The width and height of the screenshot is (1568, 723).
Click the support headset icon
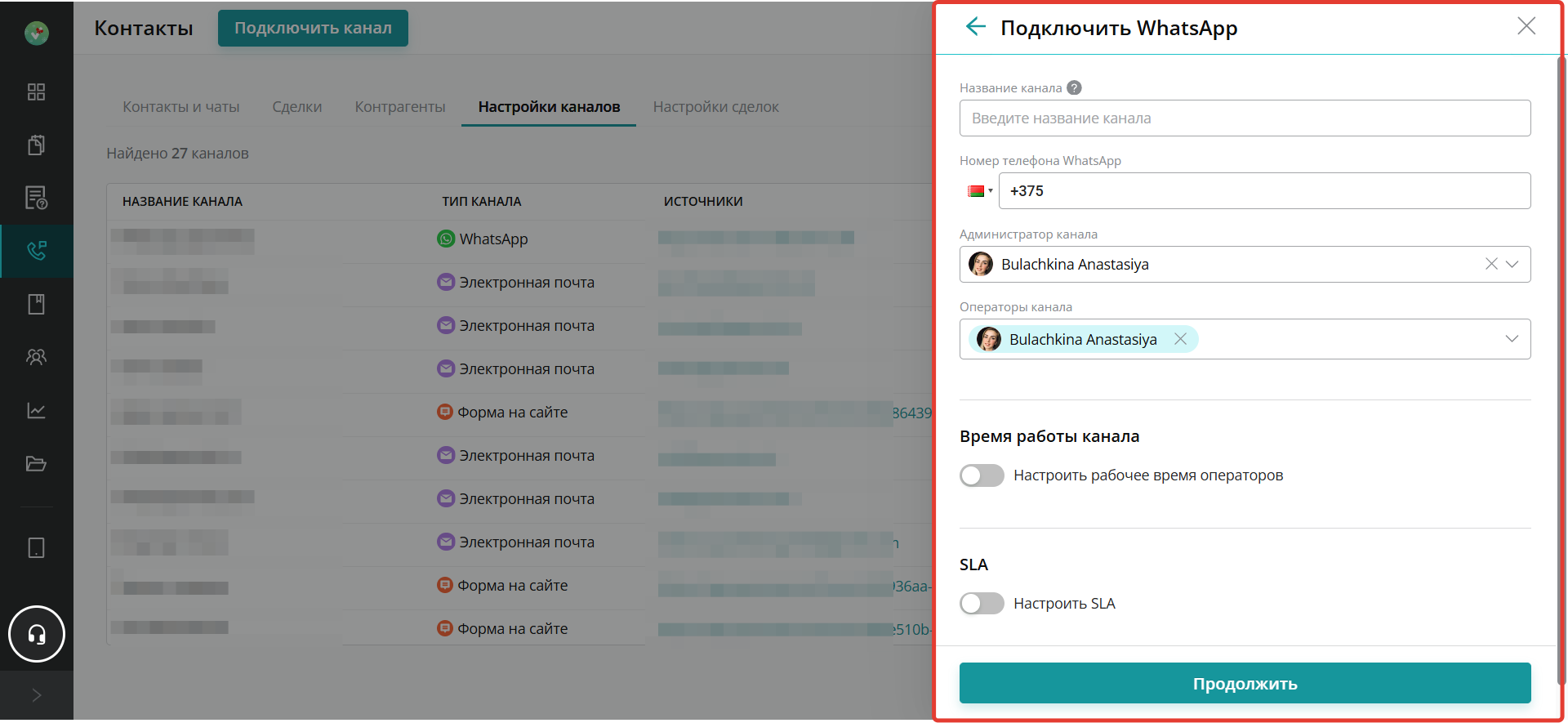37,634
